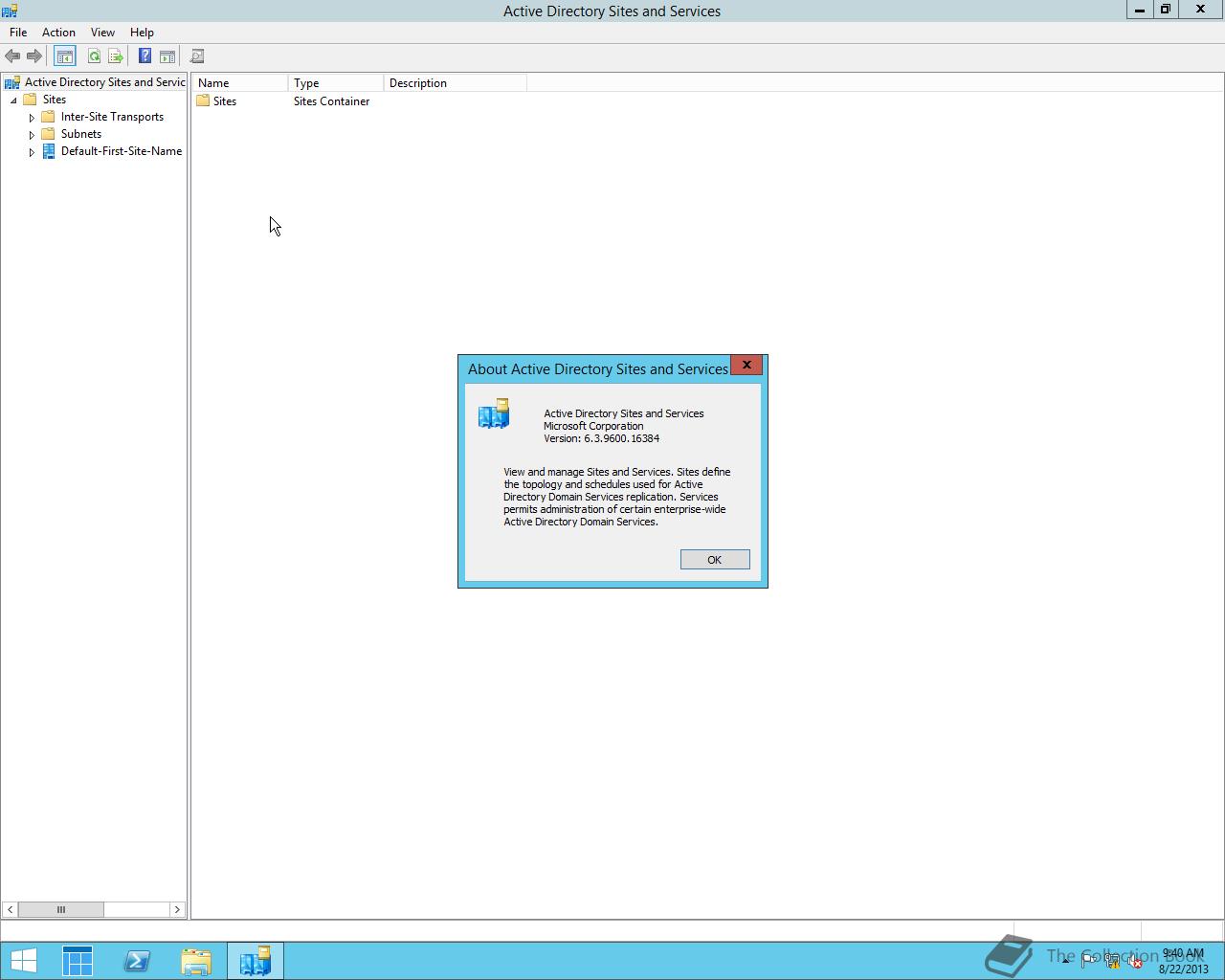Click the console icon in the title bar

tap(10, 11)
